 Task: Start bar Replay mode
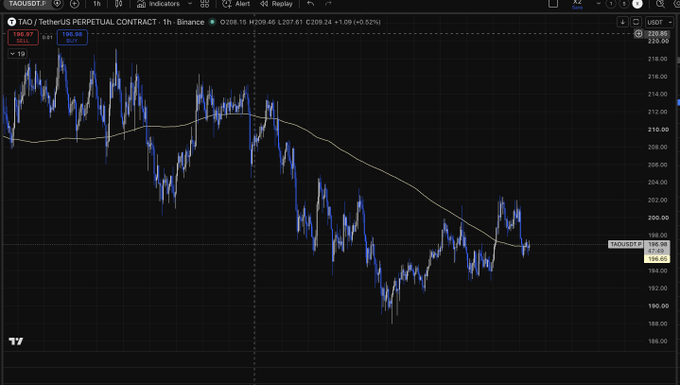(276, 4)
